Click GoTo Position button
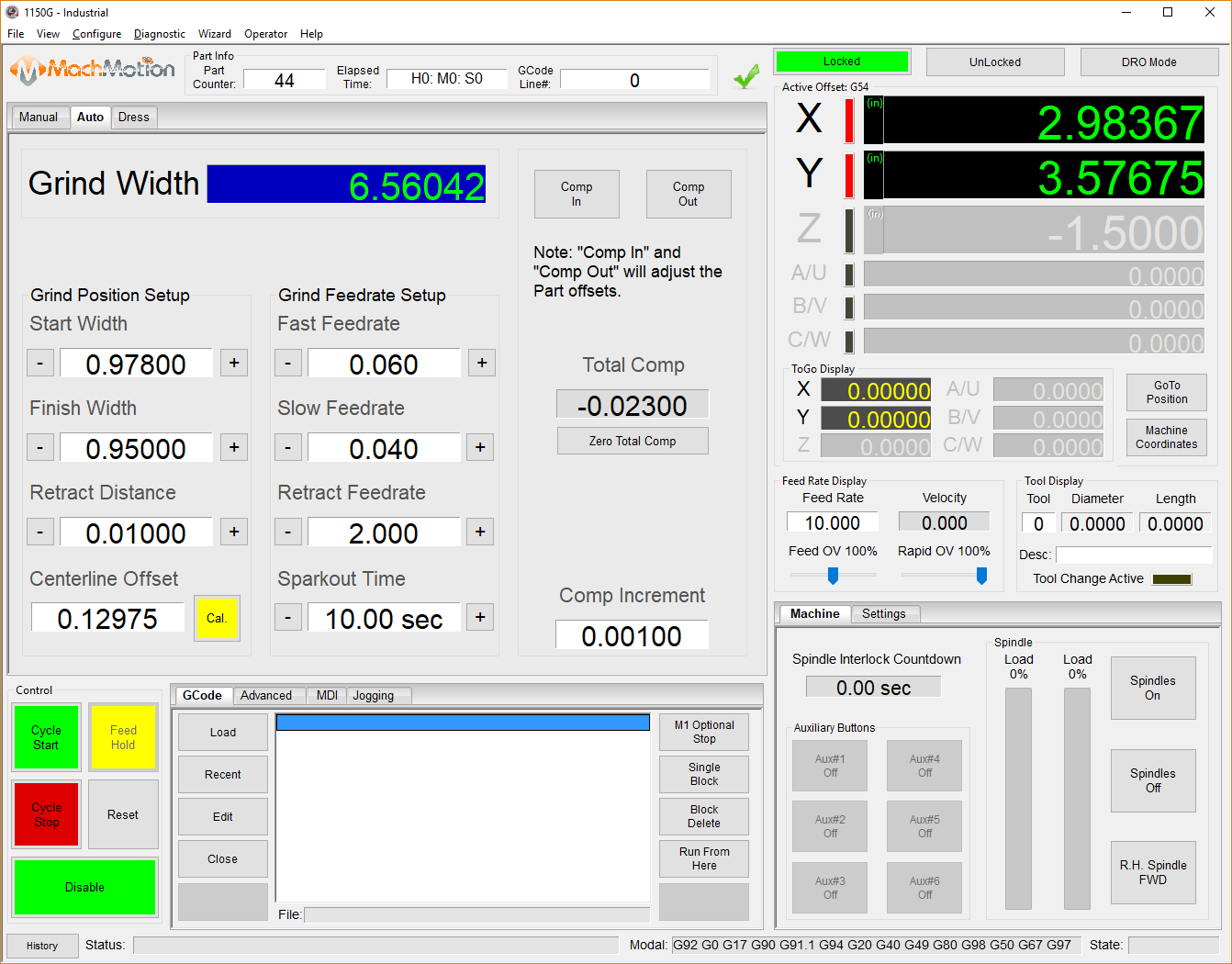This screenshot has height=964, width=1232. (x=1167, y=392)
